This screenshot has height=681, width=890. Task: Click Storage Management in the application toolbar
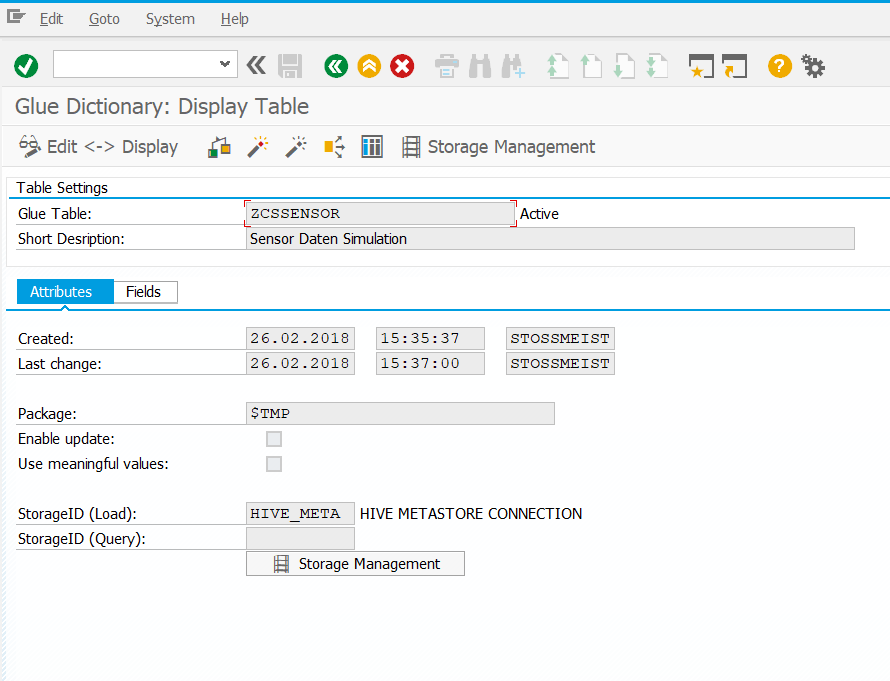click(498, 146)
